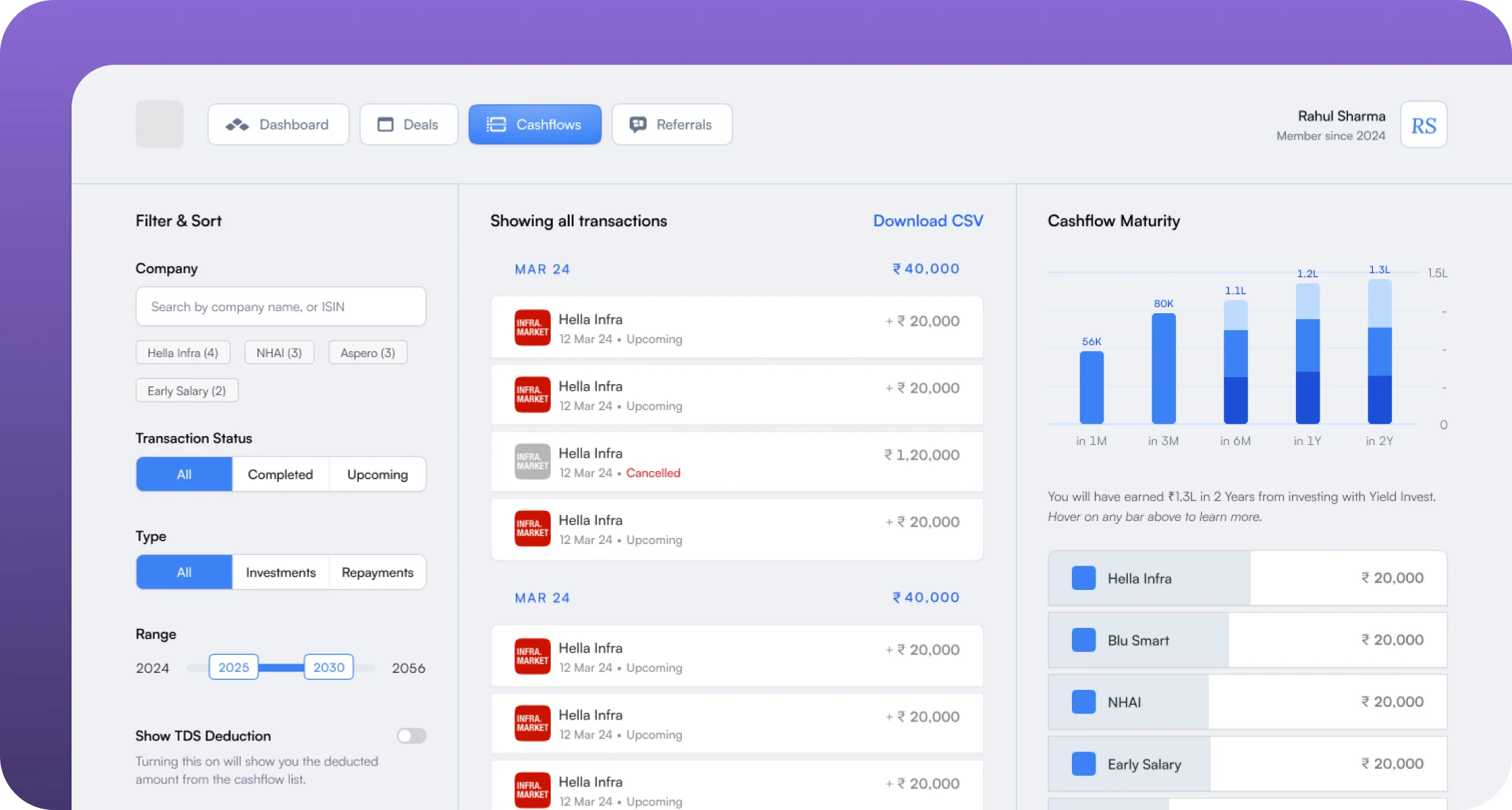Select the Cashflows tab
1512x810 pixels.
[535, 124]
